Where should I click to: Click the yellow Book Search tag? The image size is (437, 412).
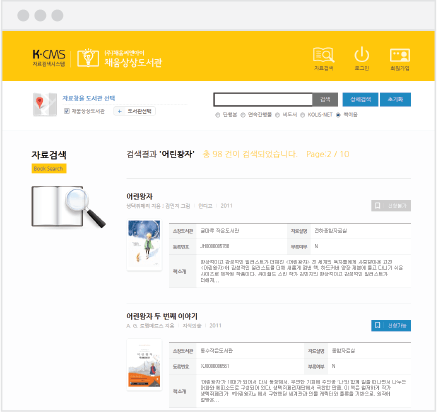click(x=49, y=169)
